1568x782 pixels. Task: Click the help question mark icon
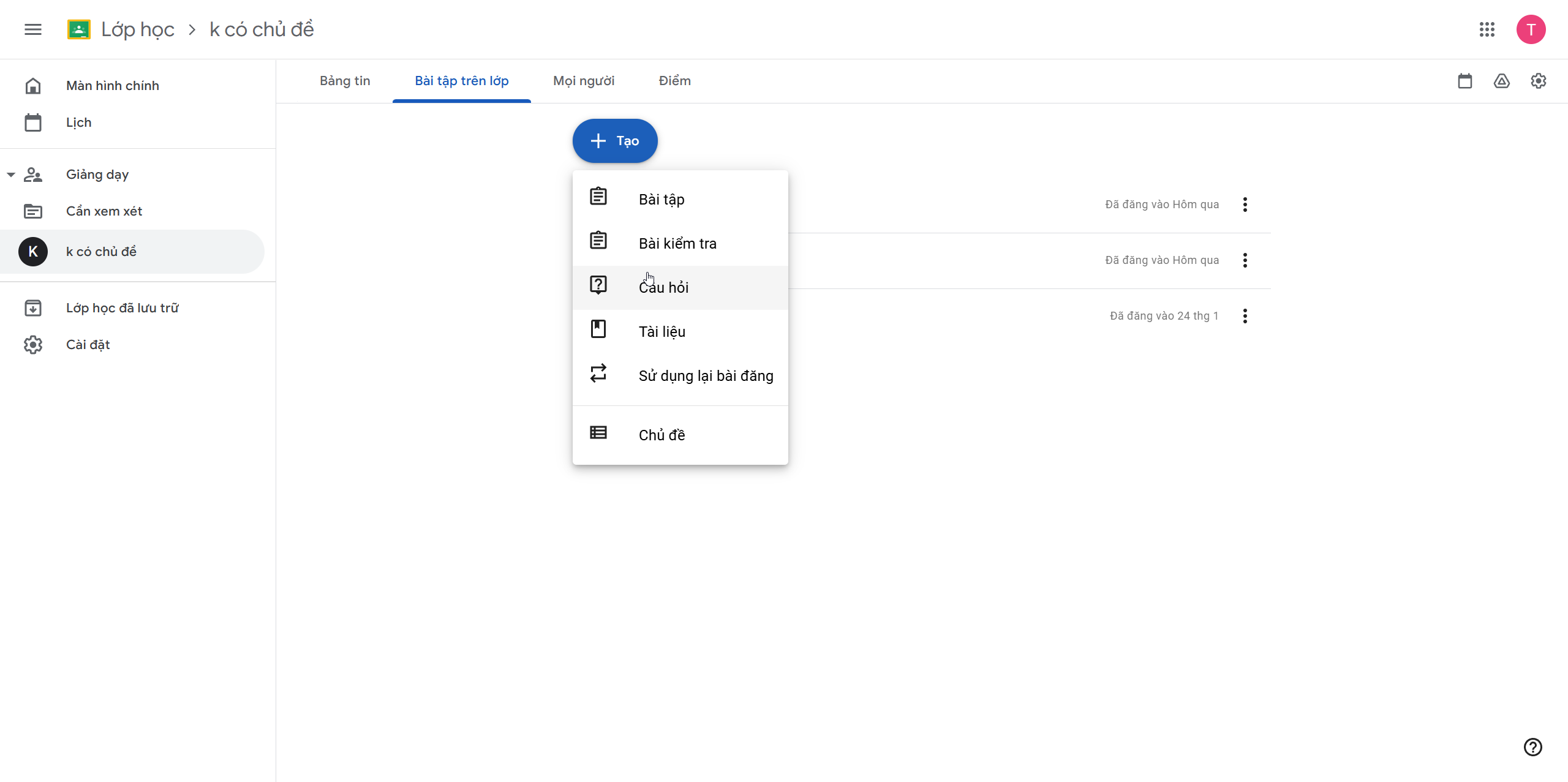[x=1532, y=746]
